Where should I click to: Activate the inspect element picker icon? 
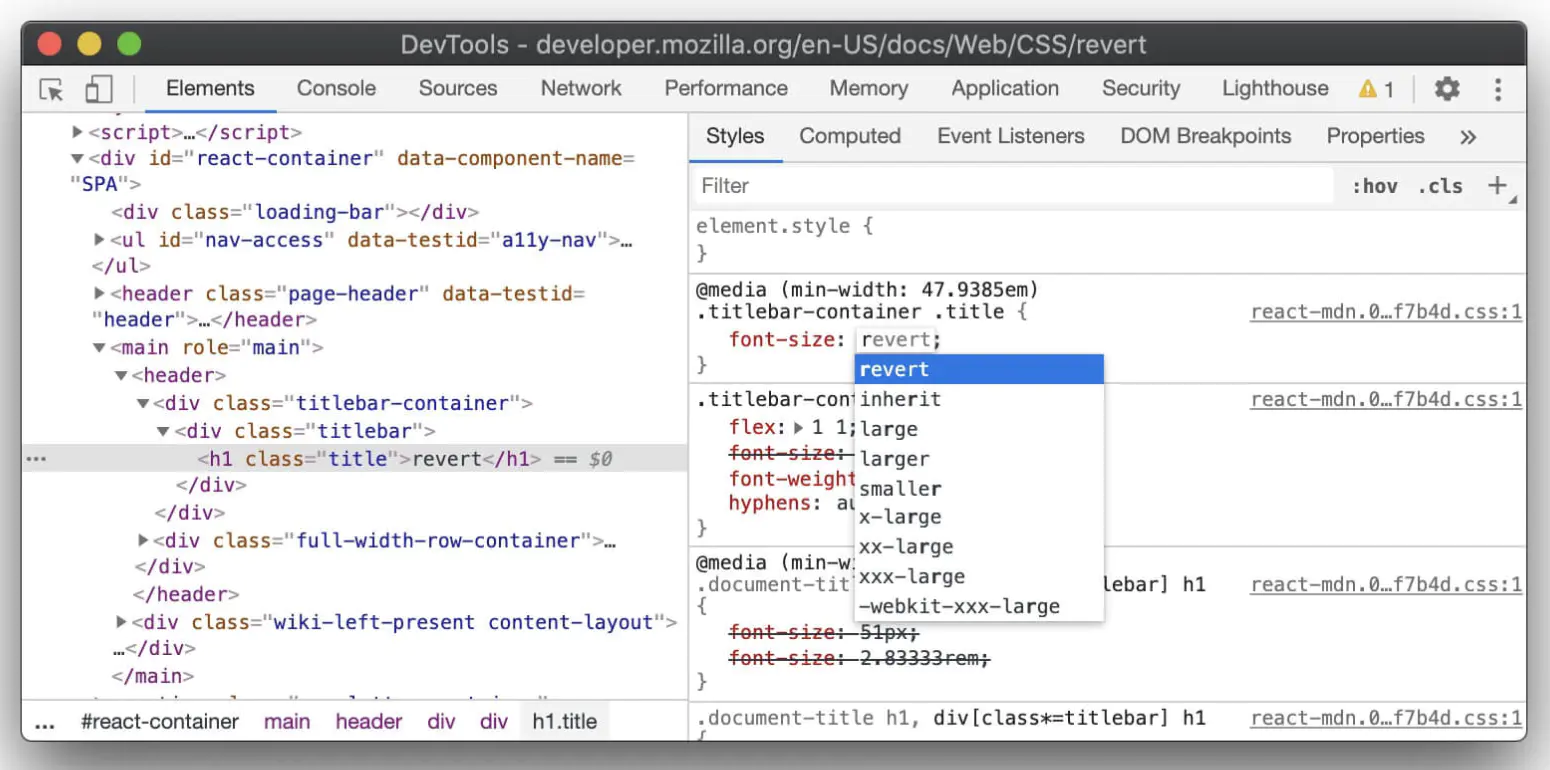(x=51, y=89)
